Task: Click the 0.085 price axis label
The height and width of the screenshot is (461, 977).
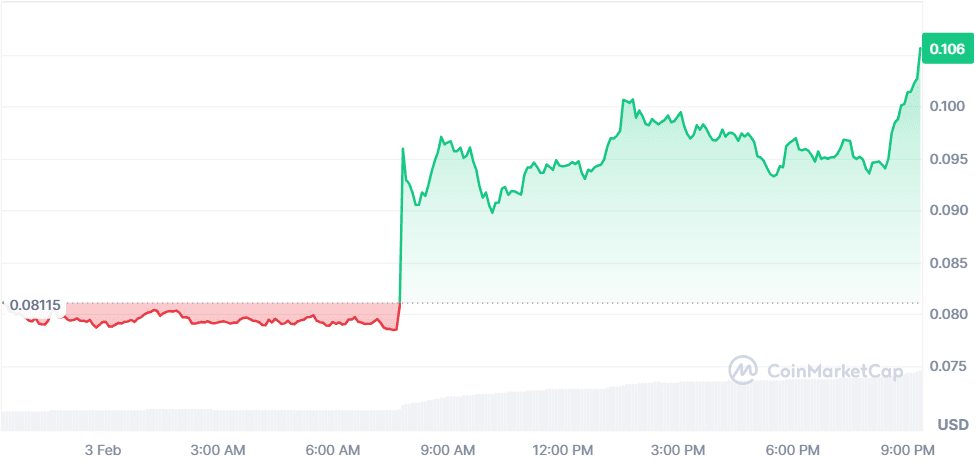Action: (x=946, y=263)
